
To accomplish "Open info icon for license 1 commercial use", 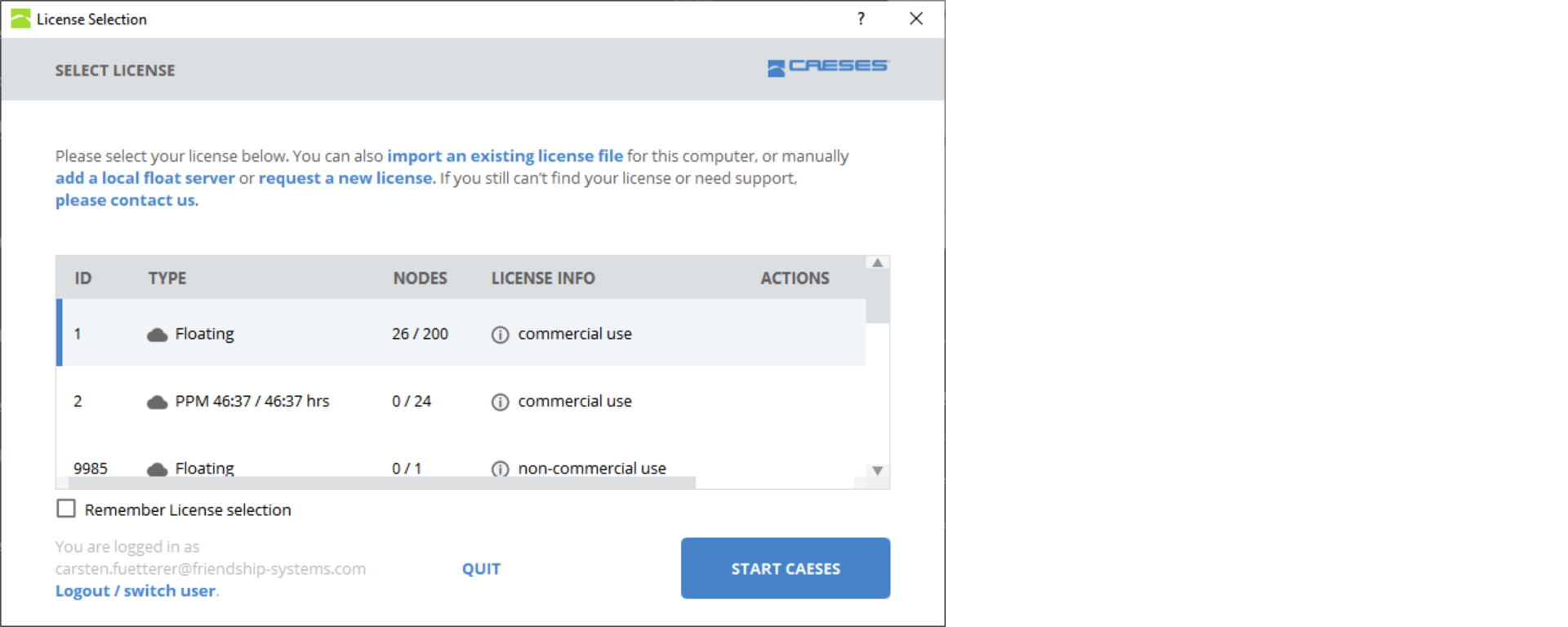I will tap(500, 335).
